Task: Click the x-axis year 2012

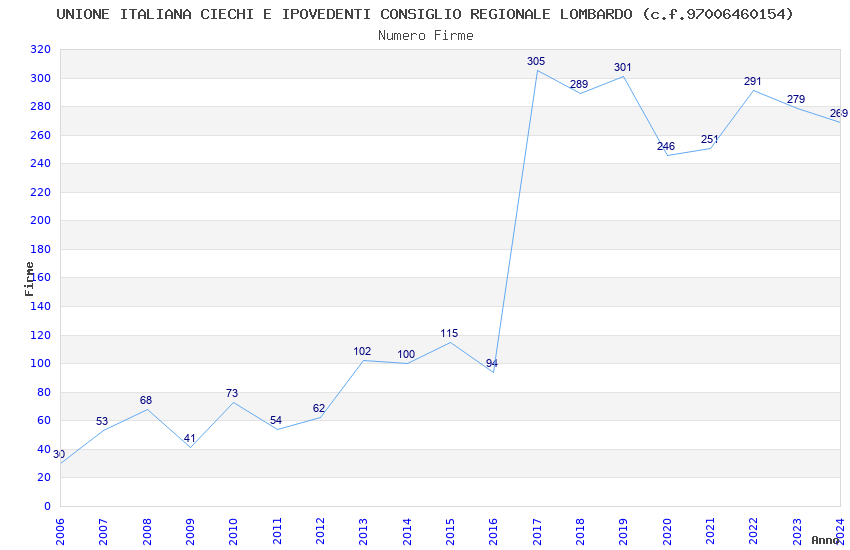Action: [x=320, y=532]
